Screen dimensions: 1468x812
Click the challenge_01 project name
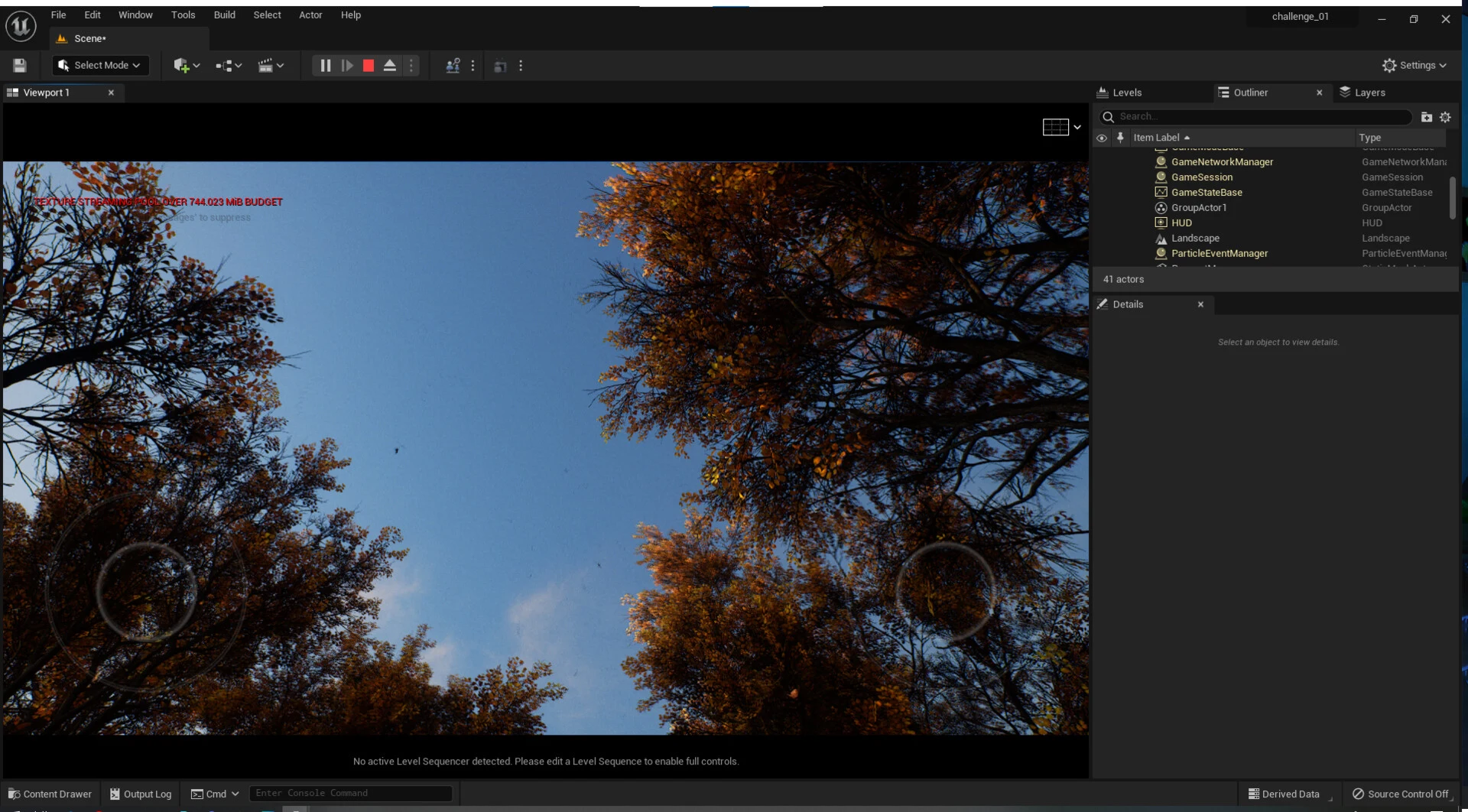pyautogui.click(x=1300, y=17)
